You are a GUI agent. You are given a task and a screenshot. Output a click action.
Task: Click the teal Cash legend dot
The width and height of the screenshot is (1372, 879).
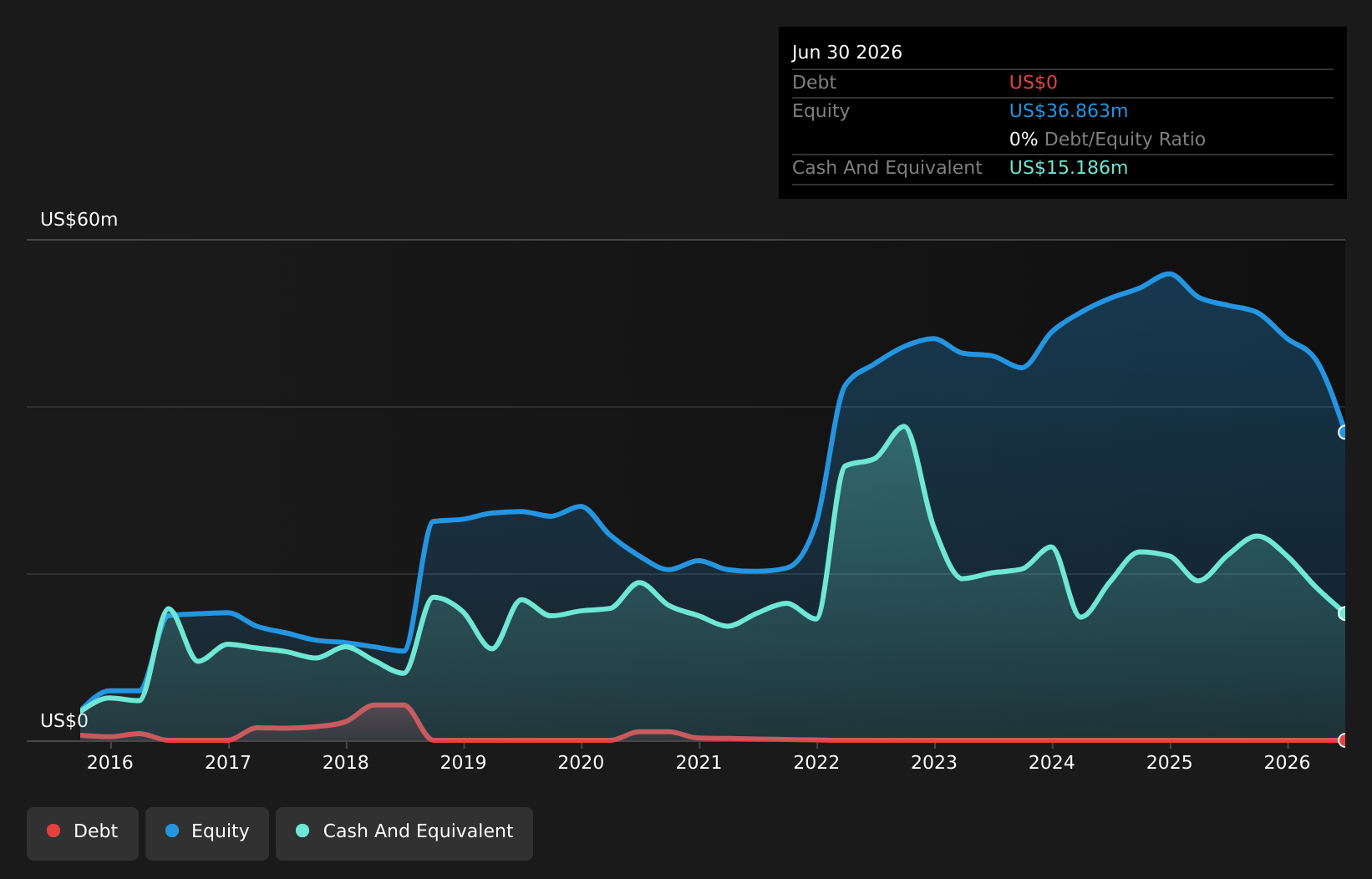[x=302, y=831]
